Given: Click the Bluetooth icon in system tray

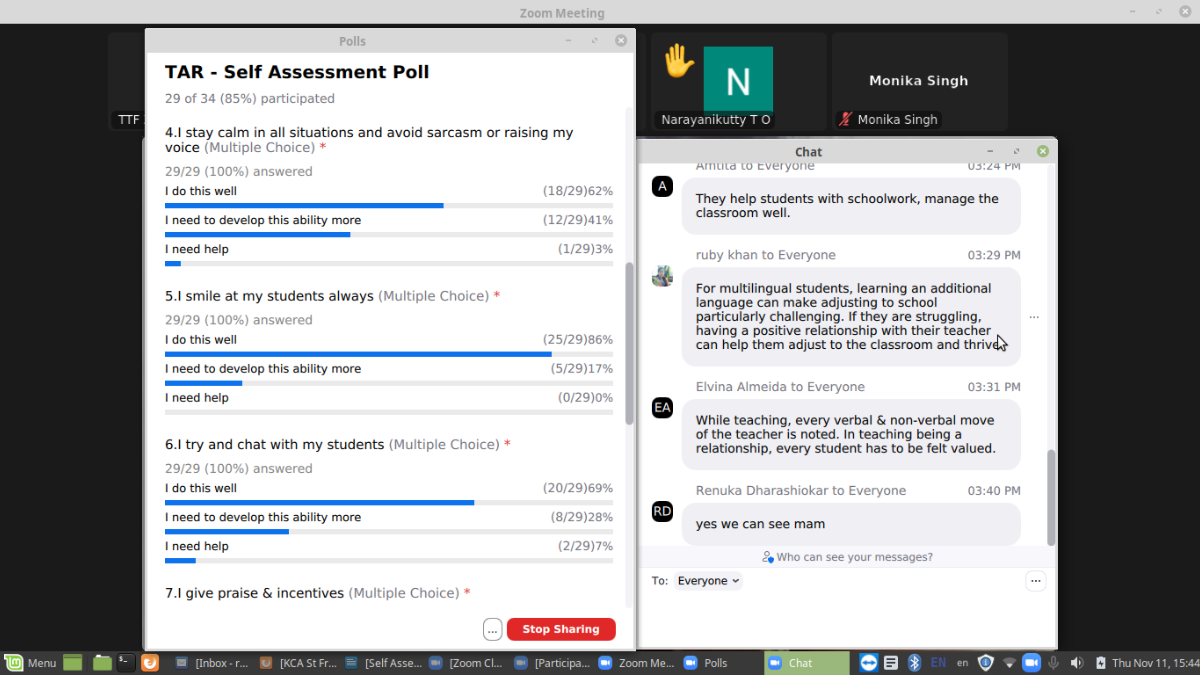Looking at the screenshot, I should coord(913,662).
